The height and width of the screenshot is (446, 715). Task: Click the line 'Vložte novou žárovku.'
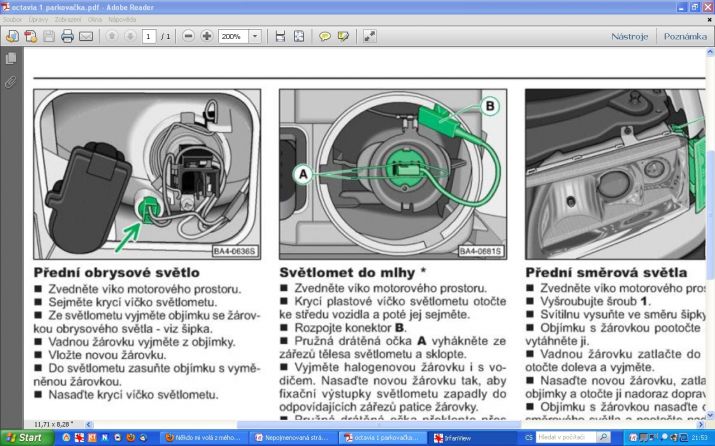(x=107, y=355)
